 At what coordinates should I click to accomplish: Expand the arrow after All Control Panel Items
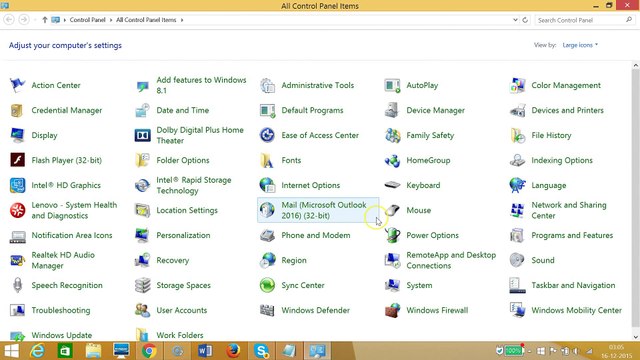coord(182,20)
